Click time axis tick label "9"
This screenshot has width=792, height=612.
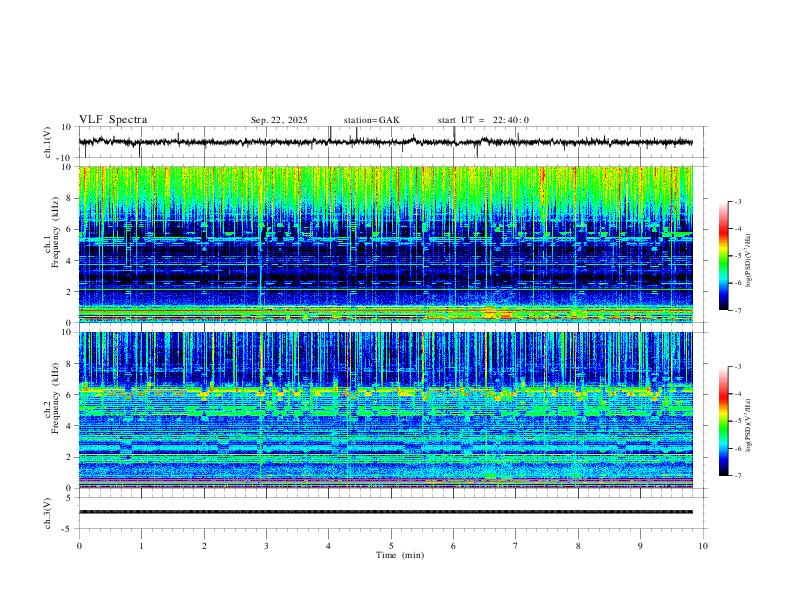(x=640, y=546)
